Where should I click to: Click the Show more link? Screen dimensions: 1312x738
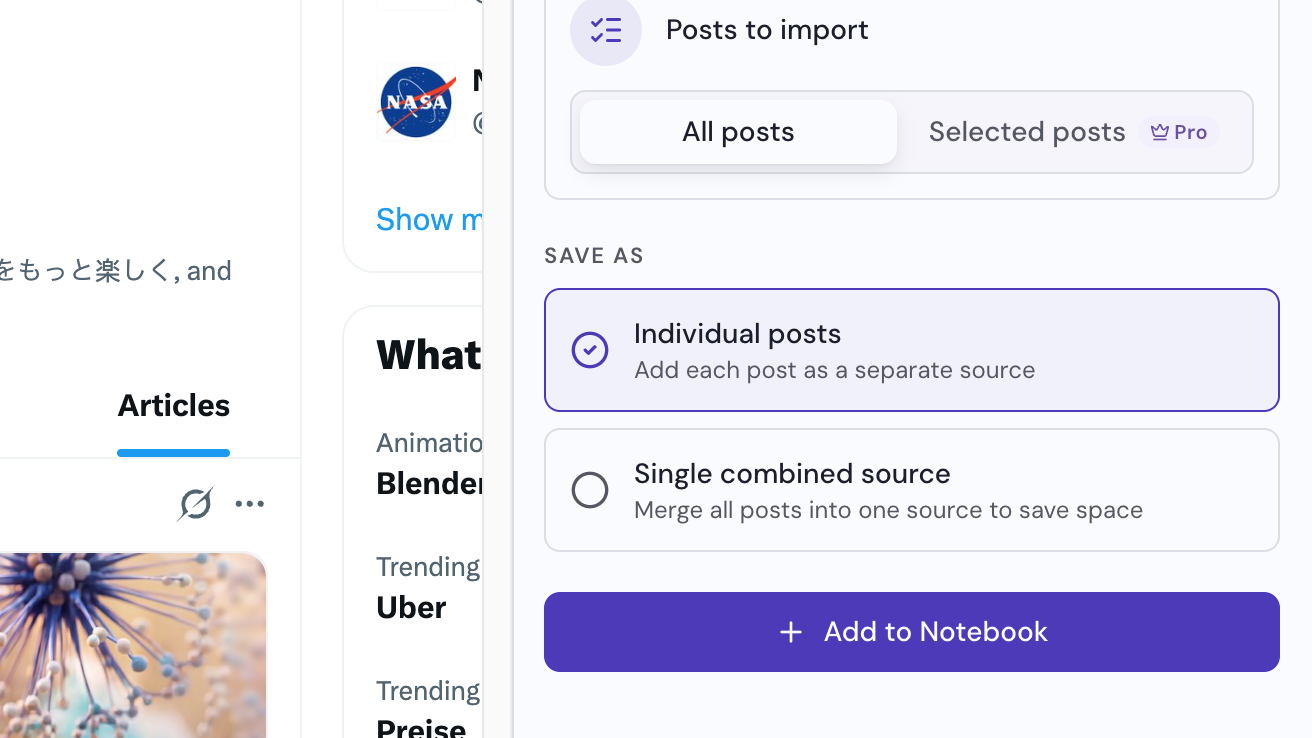pyautogui.click(x=429, y=219)
